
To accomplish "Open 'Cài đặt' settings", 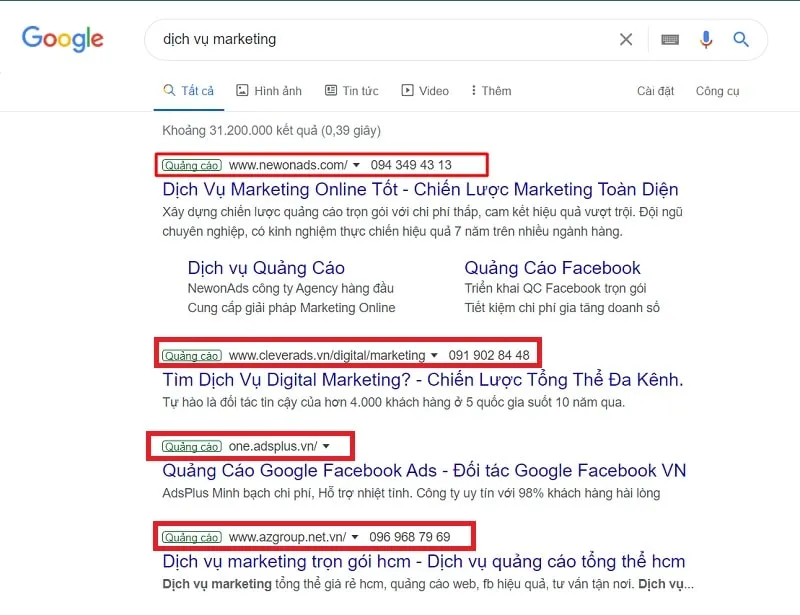I will (655, 91).
